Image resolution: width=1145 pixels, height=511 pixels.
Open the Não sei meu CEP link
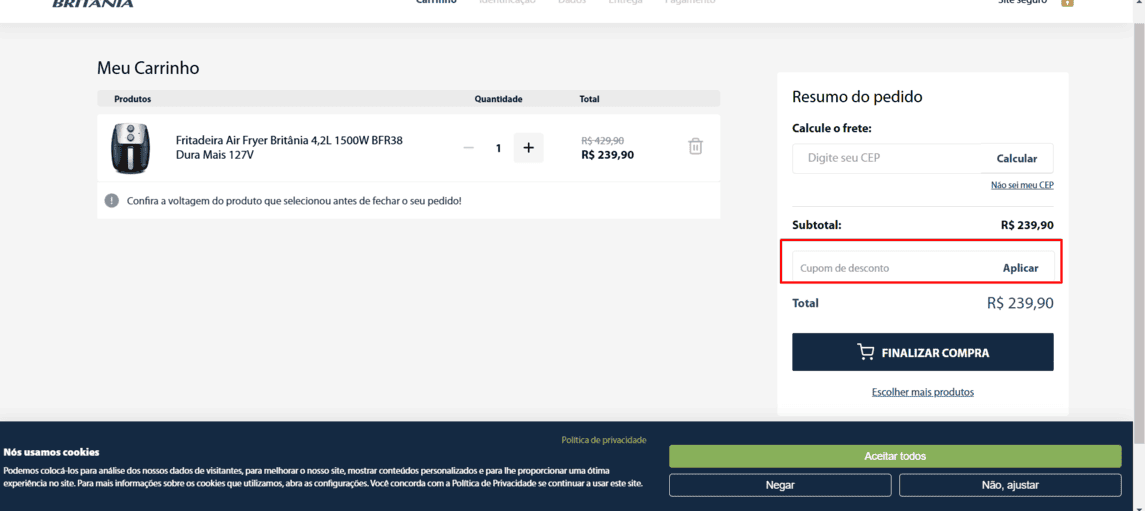1022,185
